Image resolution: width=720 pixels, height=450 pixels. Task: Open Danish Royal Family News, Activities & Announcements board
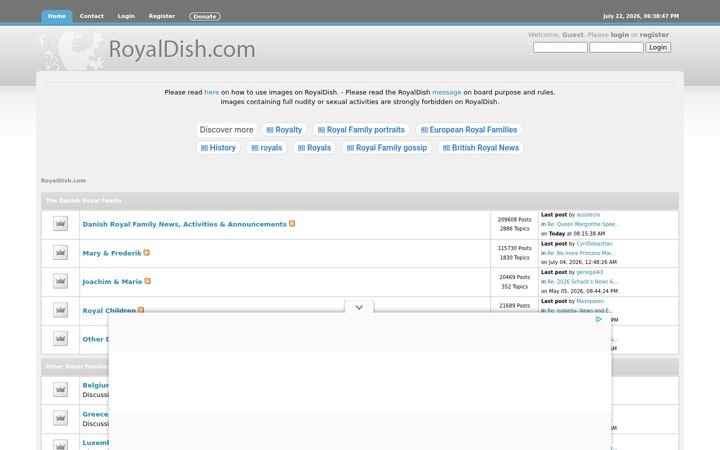[185, 224]
